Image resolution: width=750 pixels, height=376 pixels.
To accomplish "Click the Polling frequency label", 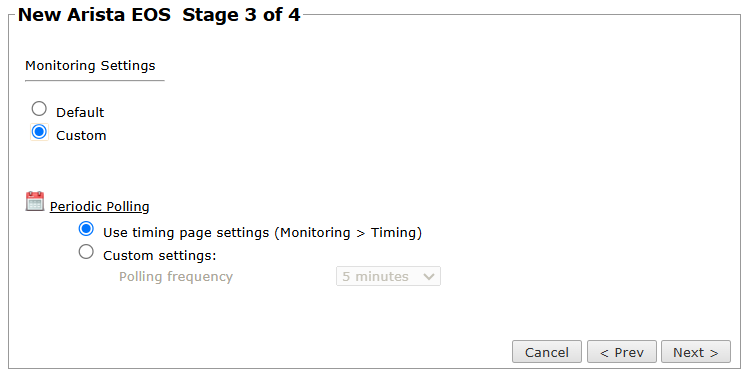I will pos(176,276).
